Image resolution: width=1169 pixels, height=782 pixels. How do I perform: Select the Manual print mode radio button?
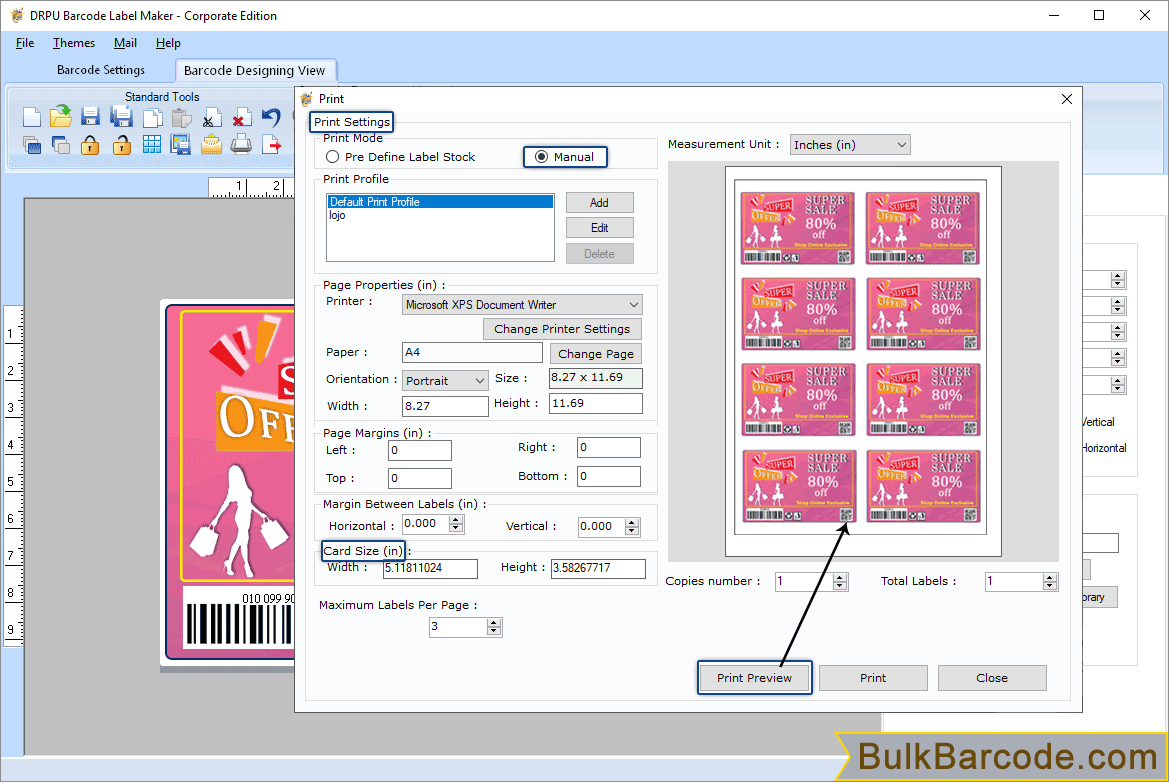541,157
